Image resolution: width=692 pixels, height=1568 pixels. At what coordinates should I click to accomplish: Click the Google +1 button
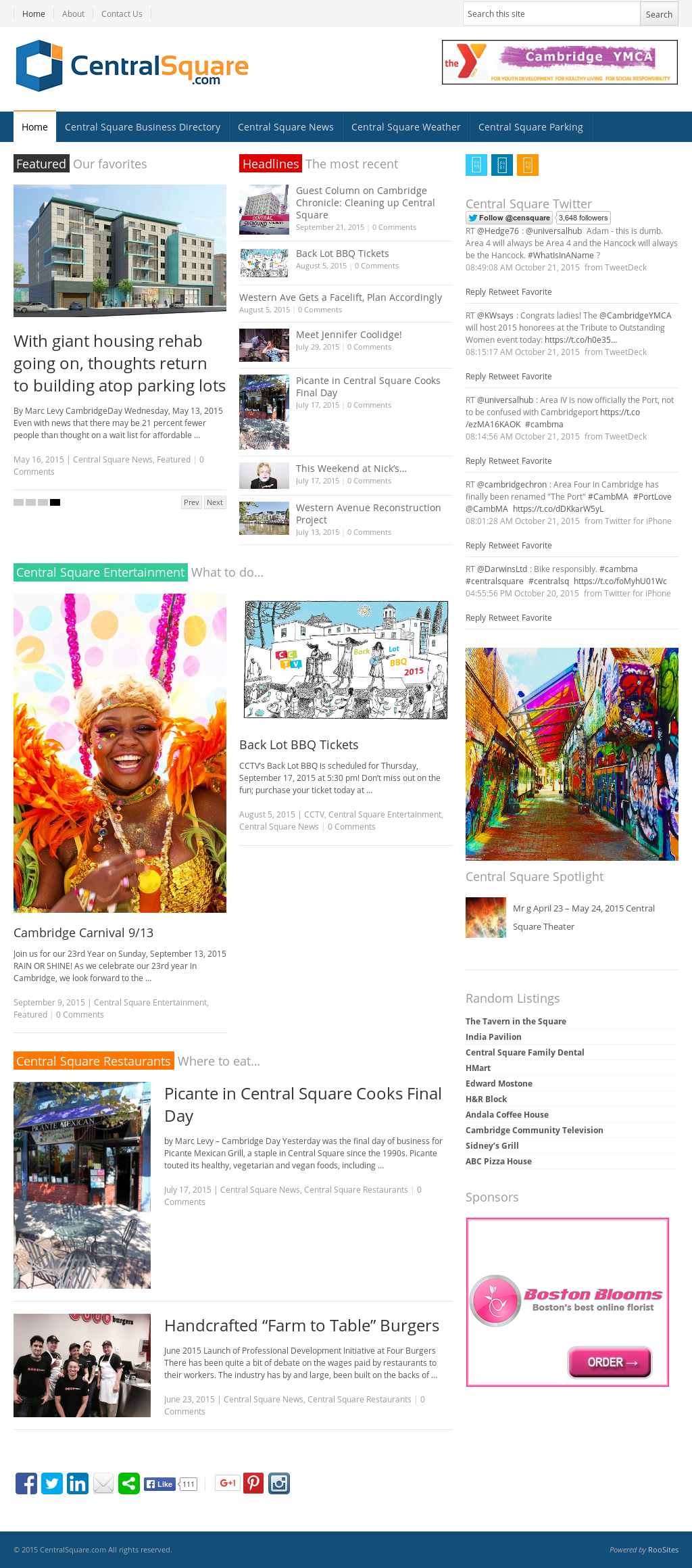point(228,1483)
